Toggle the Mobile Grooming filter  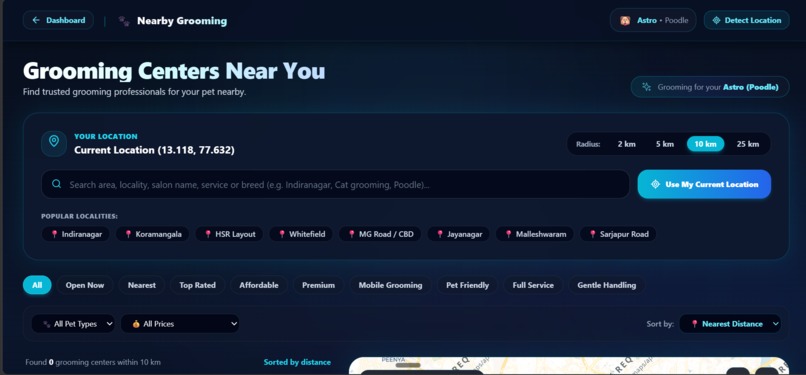(x=390, y=285)
